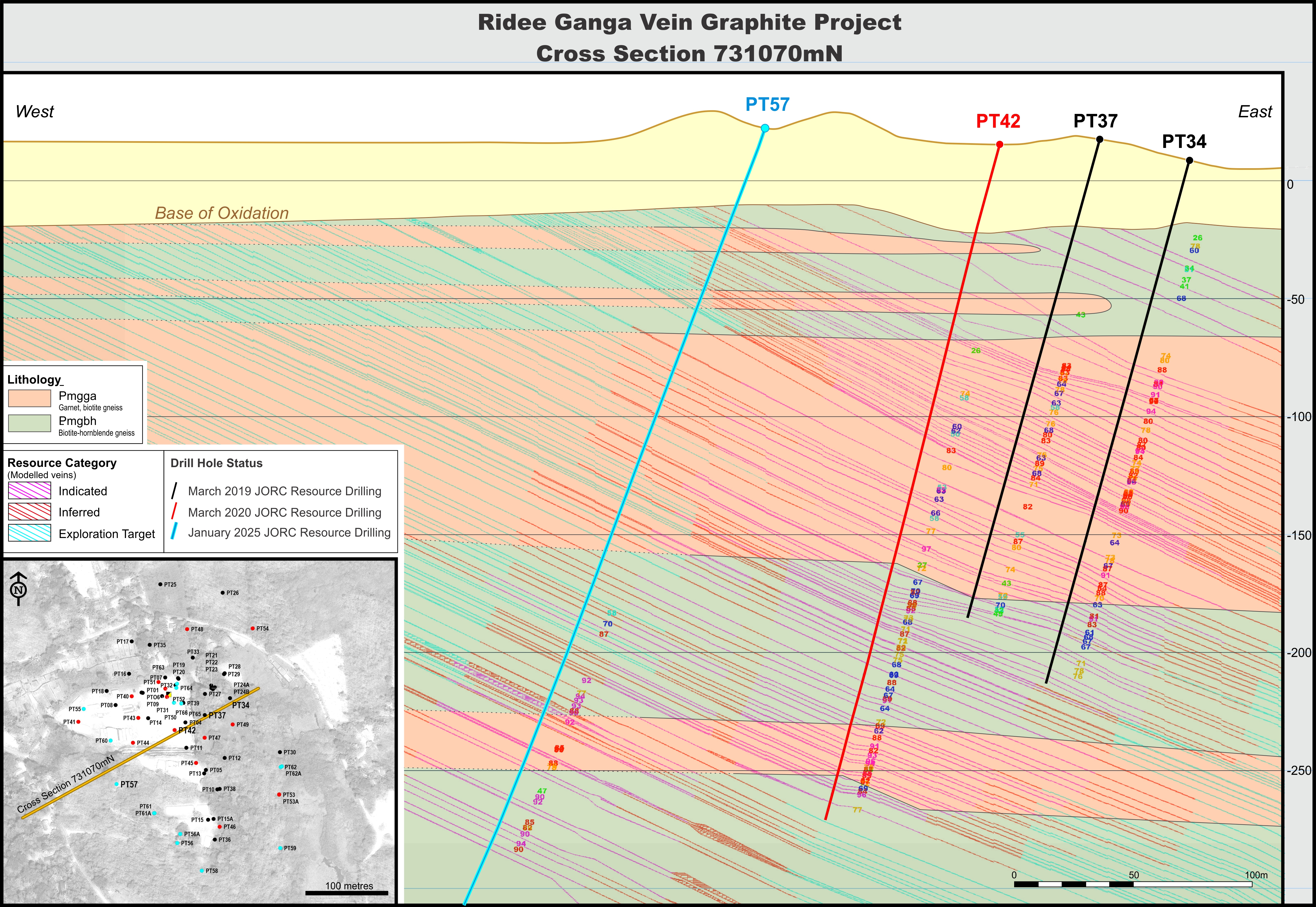Click the Cross Section 731070mN orange line label

click(65, 784)
